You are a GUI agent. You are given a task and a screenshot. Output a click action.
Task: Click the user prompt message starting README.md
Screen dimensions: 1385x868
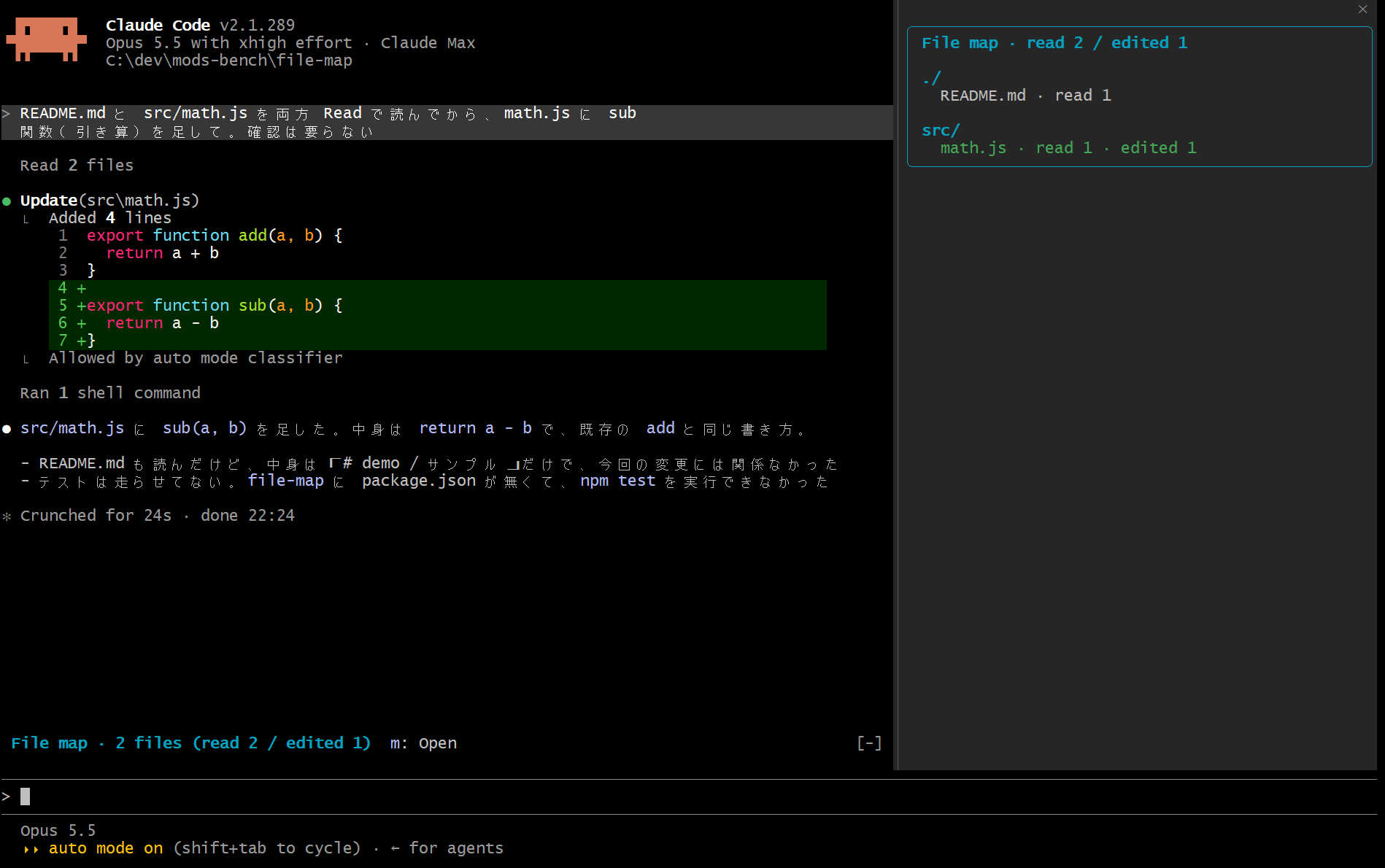pos(447,123)
